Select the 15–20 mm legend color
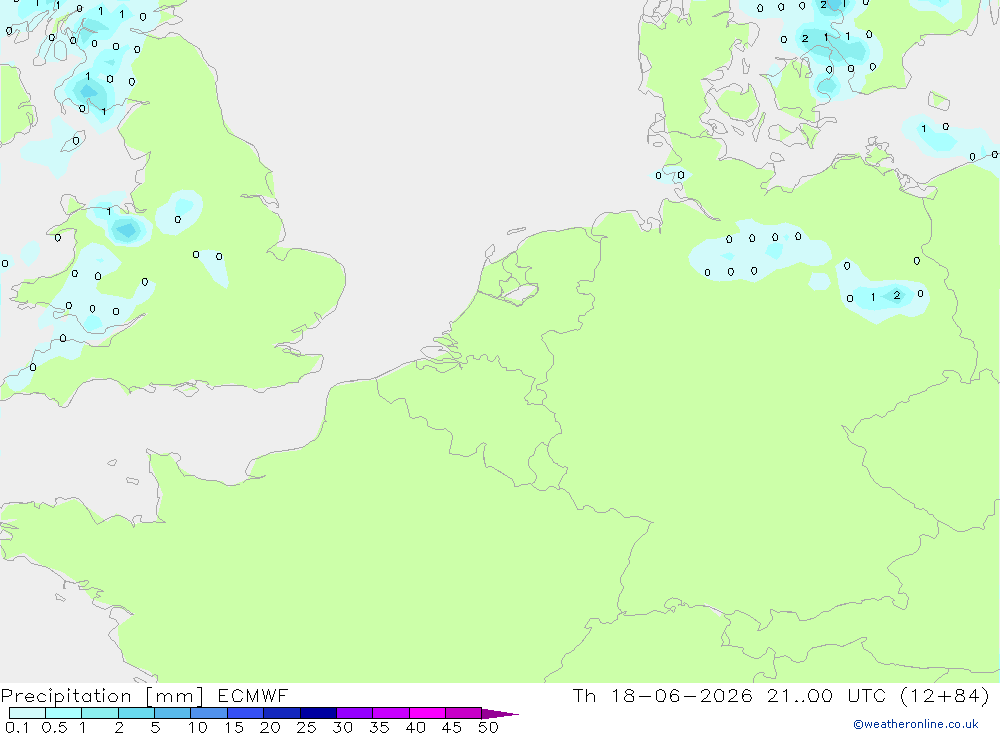 [246, 713]
